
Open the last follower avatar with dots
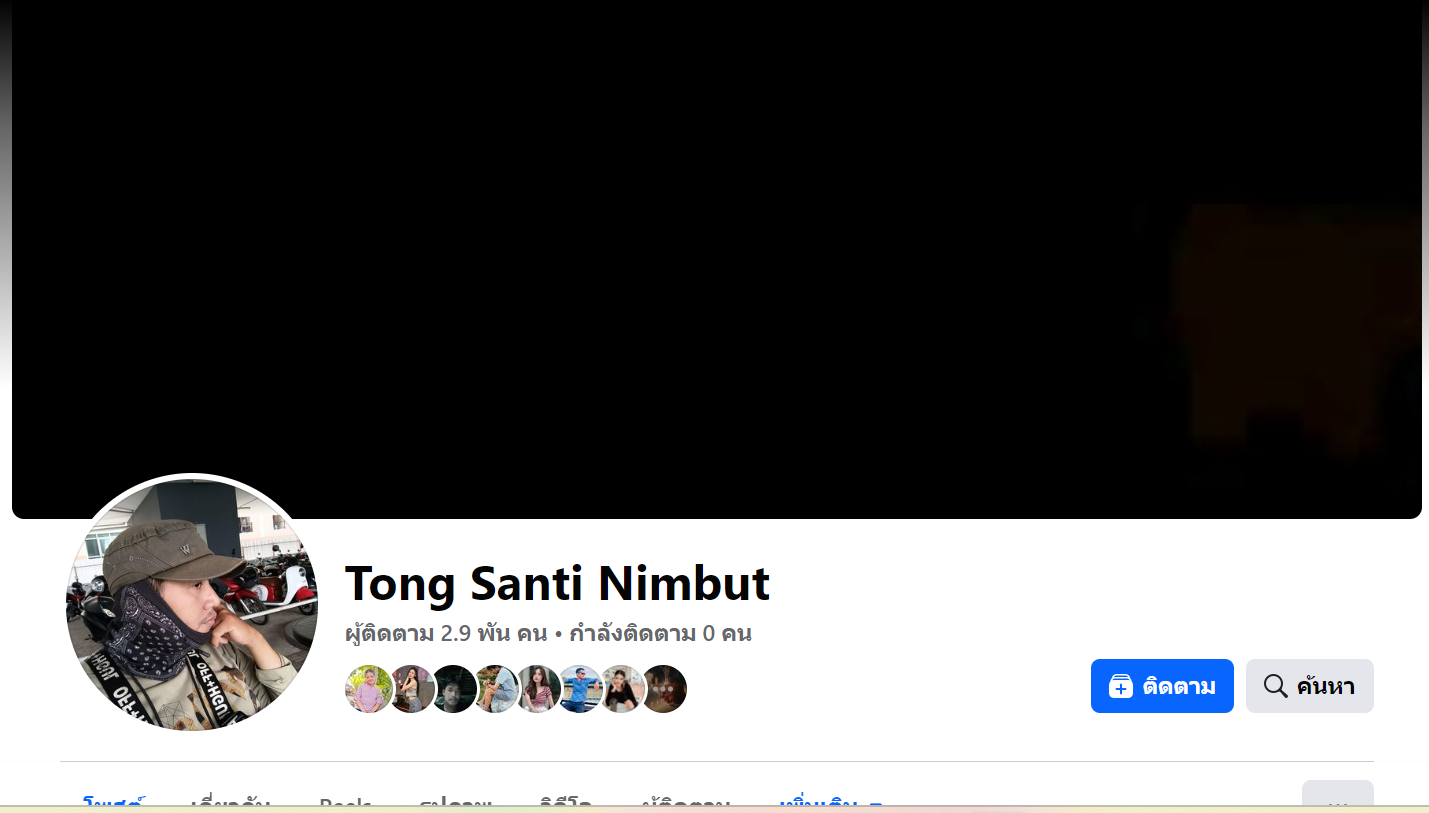point(663,689)
